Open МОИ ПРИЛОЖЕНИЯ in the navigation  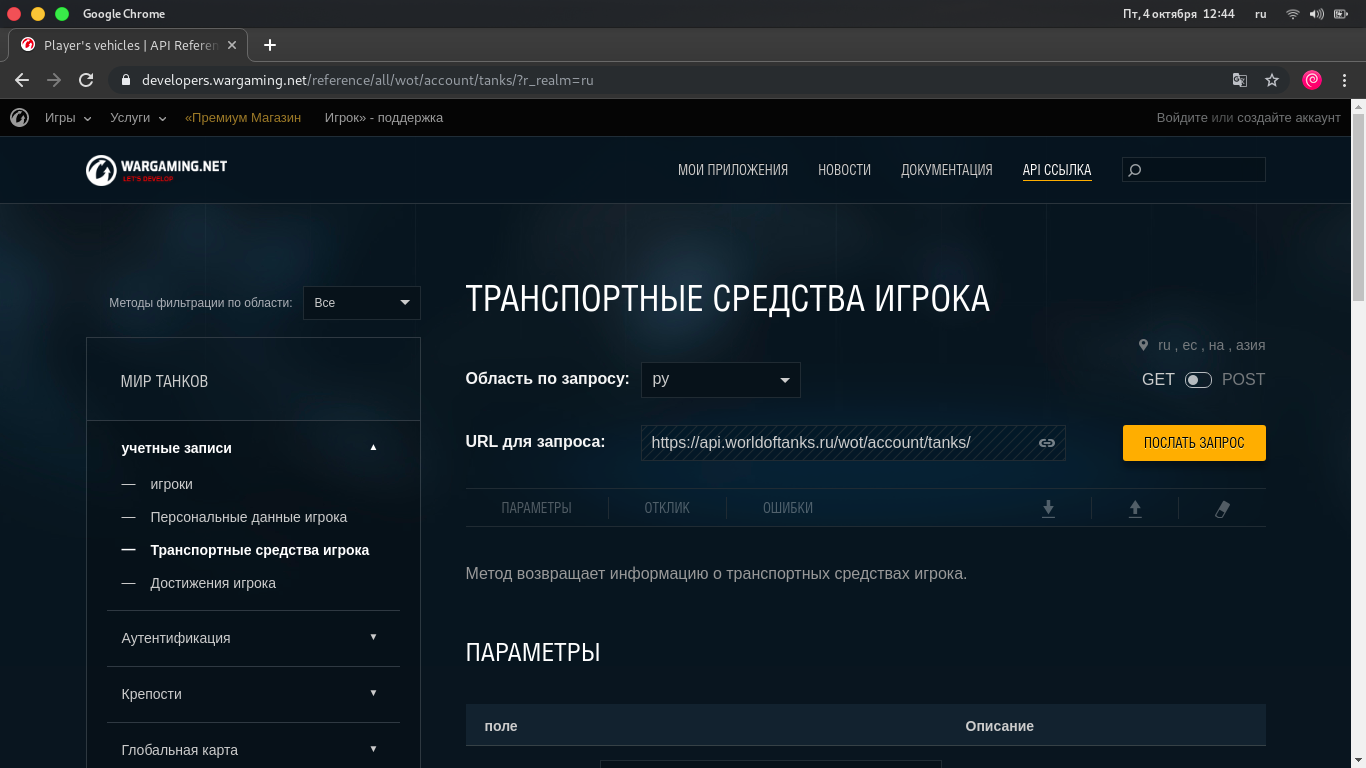coord(733,170)
